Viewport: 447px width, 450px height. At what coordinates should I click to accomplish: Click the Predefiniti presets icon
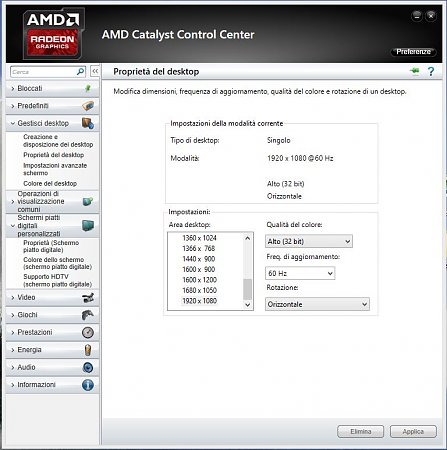(x=88, y=106)
